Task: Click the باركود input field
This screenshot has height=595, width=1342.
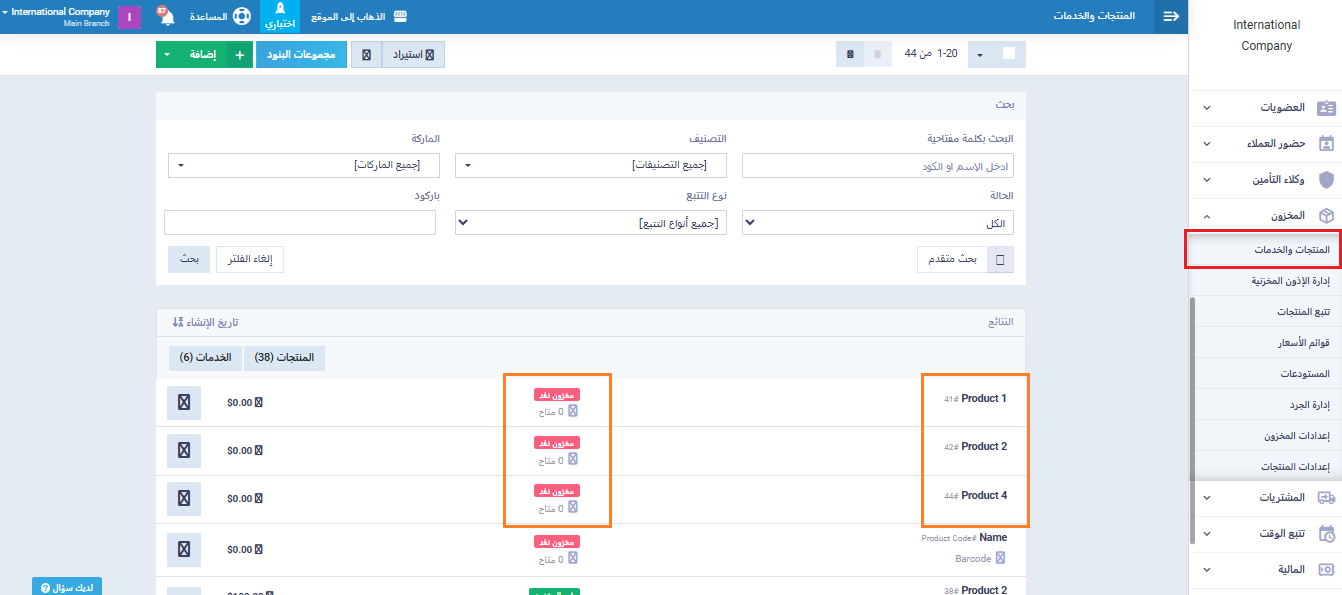Action: click(x=300, y=223)
